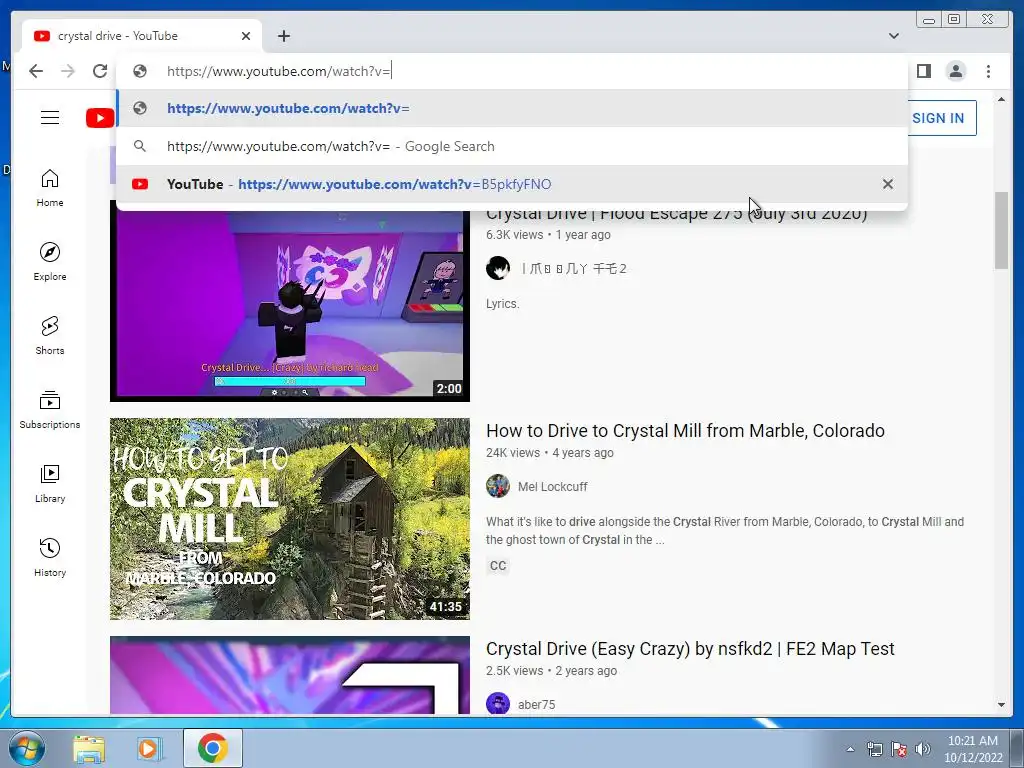Click the Chrome taskbar icon
Screen dimensions: 1024x768
click(212, 748)
